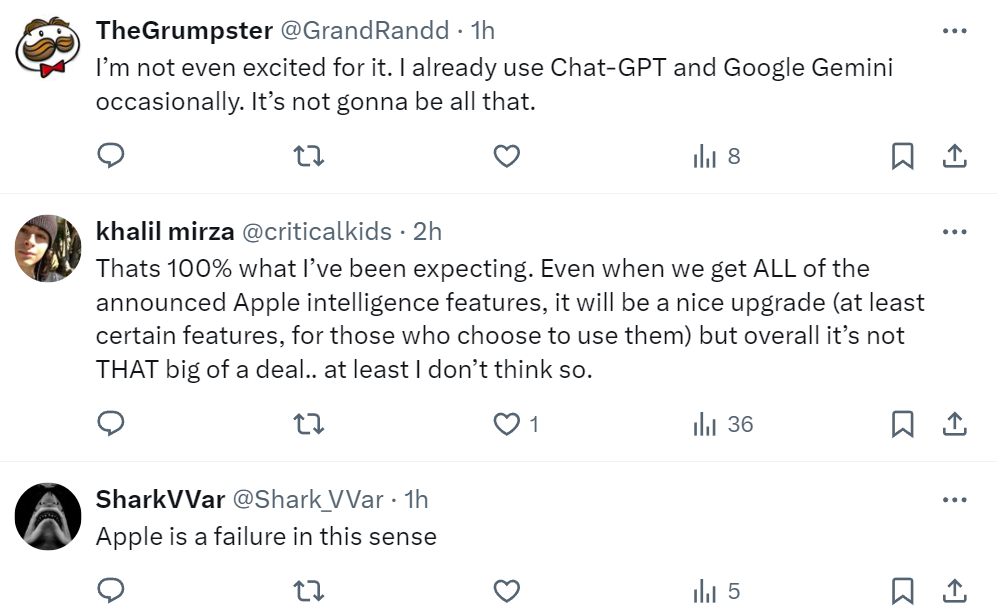Bookmark TheGrumpster's tweet
The image size is (997, 610).
click(x=902, y=156)
